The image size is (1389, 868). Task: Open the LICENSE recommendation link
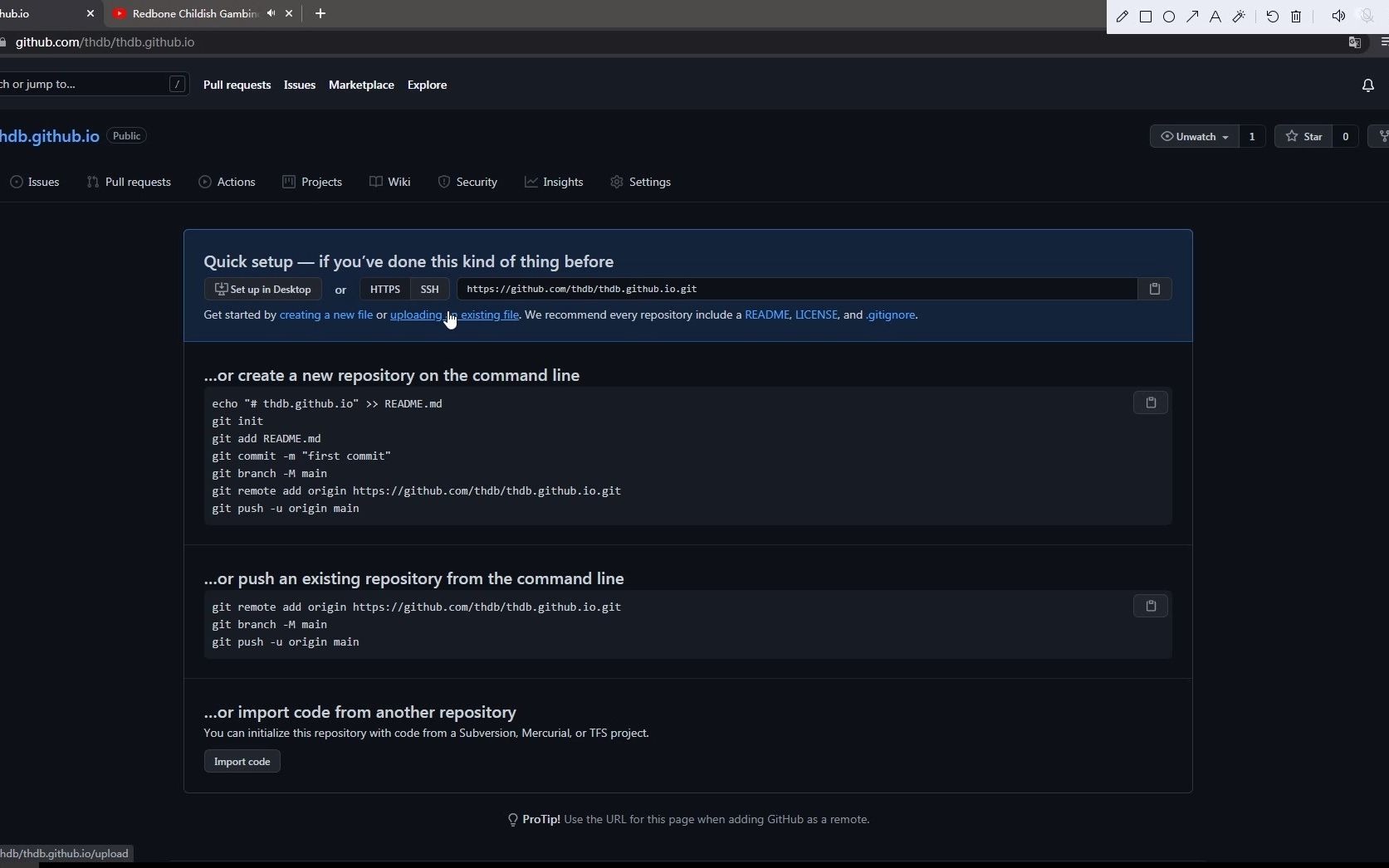point(816,315)
